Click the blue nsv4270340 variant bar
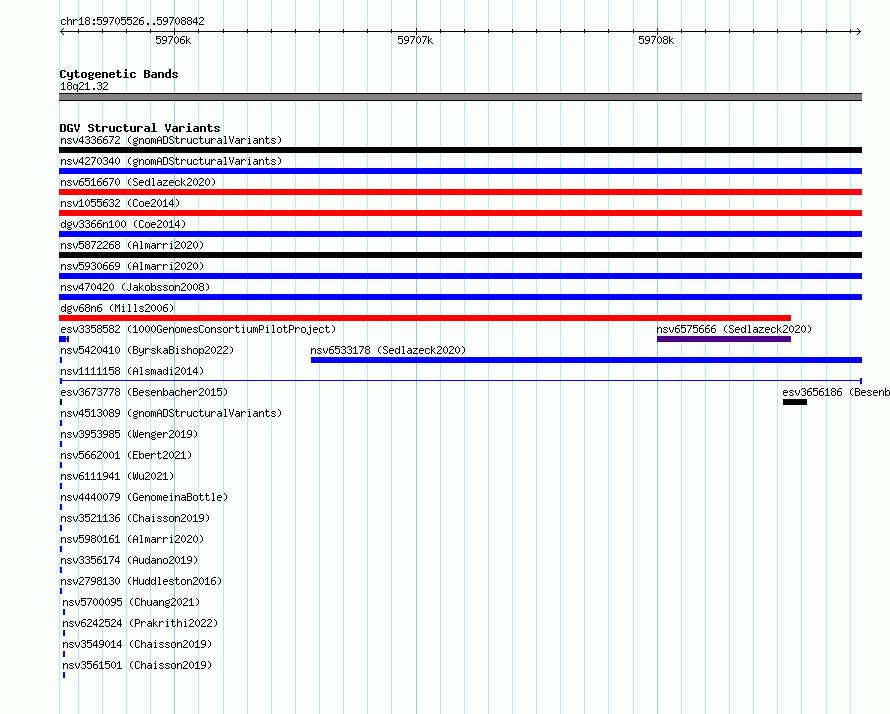890x714 pixels. point(460,171)
